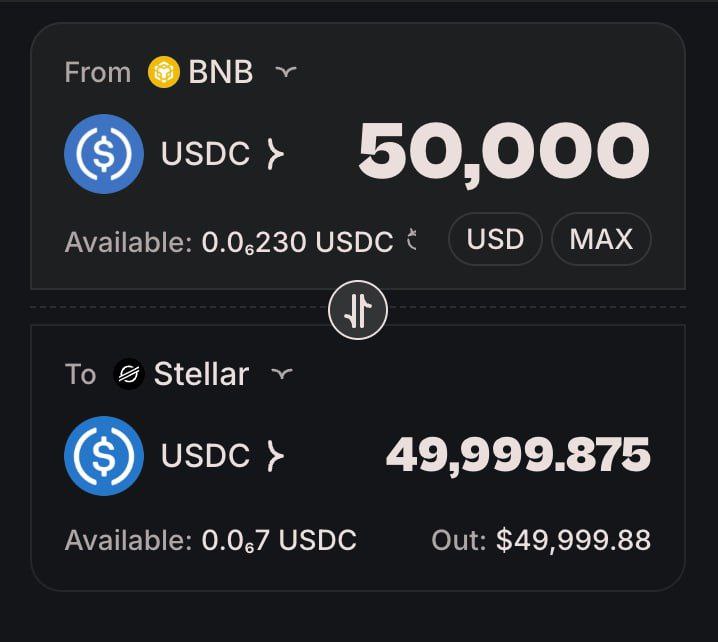
Task: Click the destination USDC token label
Action: (x=205, y=455)
